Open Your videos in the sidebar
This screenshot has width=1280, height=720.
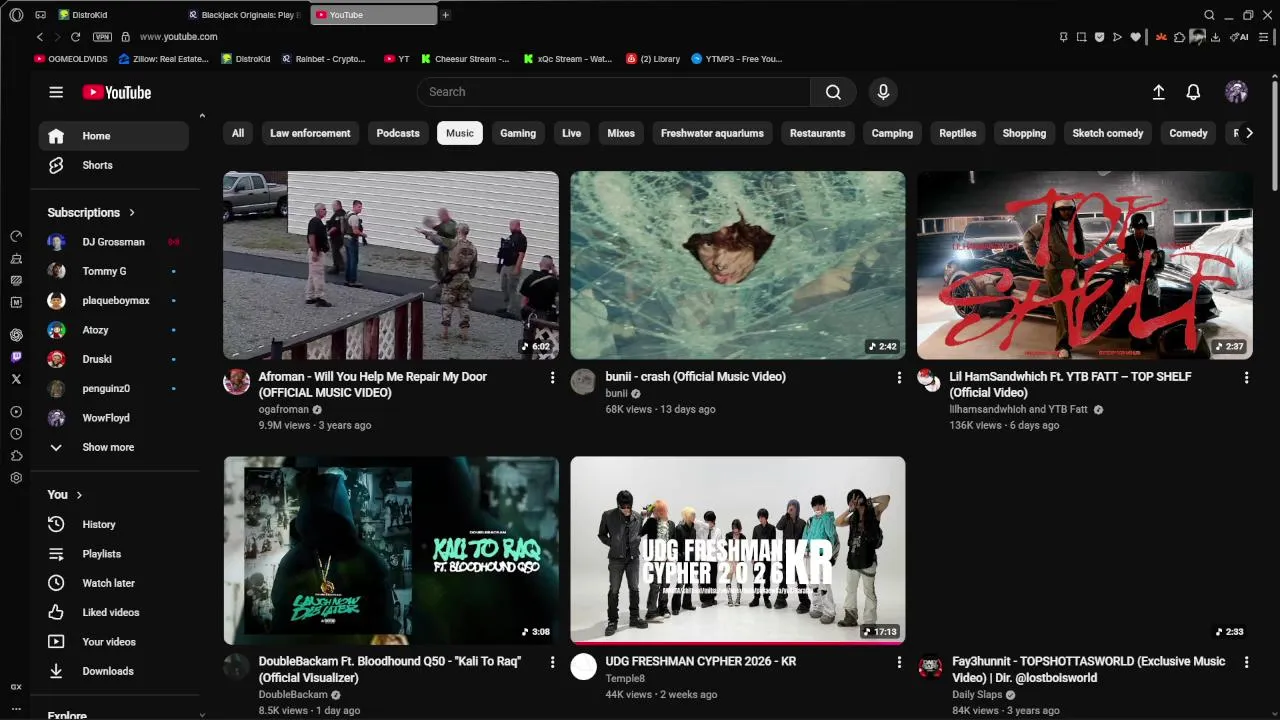tap(113, 642)
